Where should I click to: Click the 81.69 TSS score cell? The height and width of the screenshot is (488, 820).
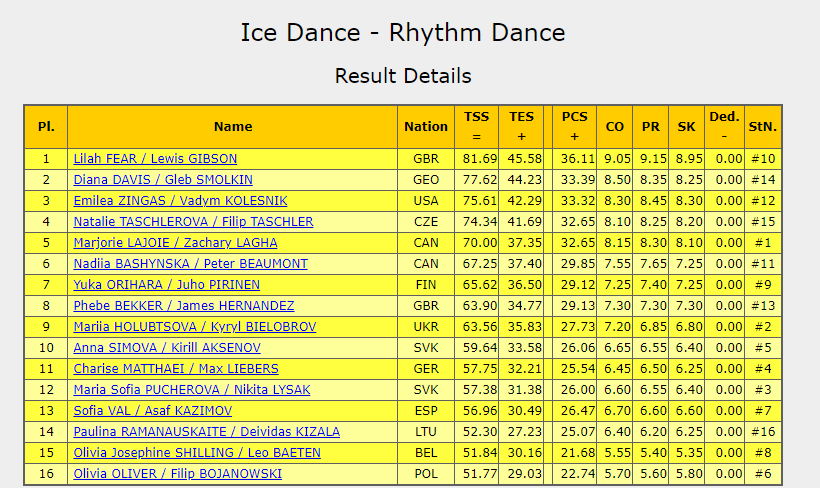coord(476,159)
